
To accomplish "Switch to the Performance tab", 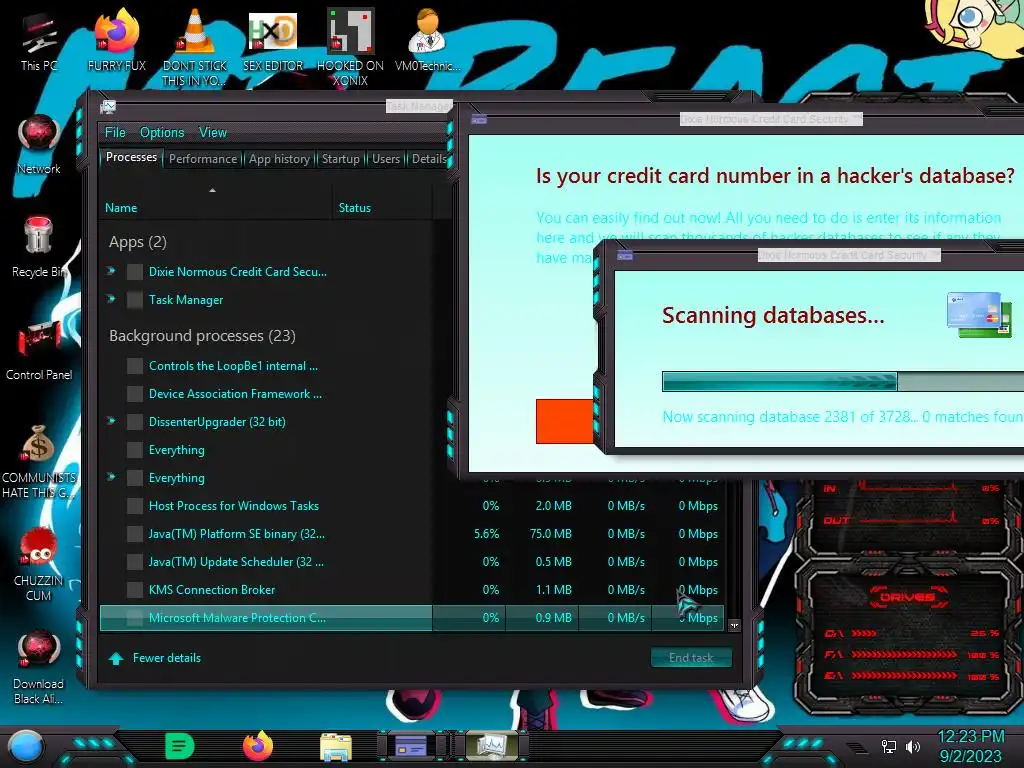I will tap(202, 159).
